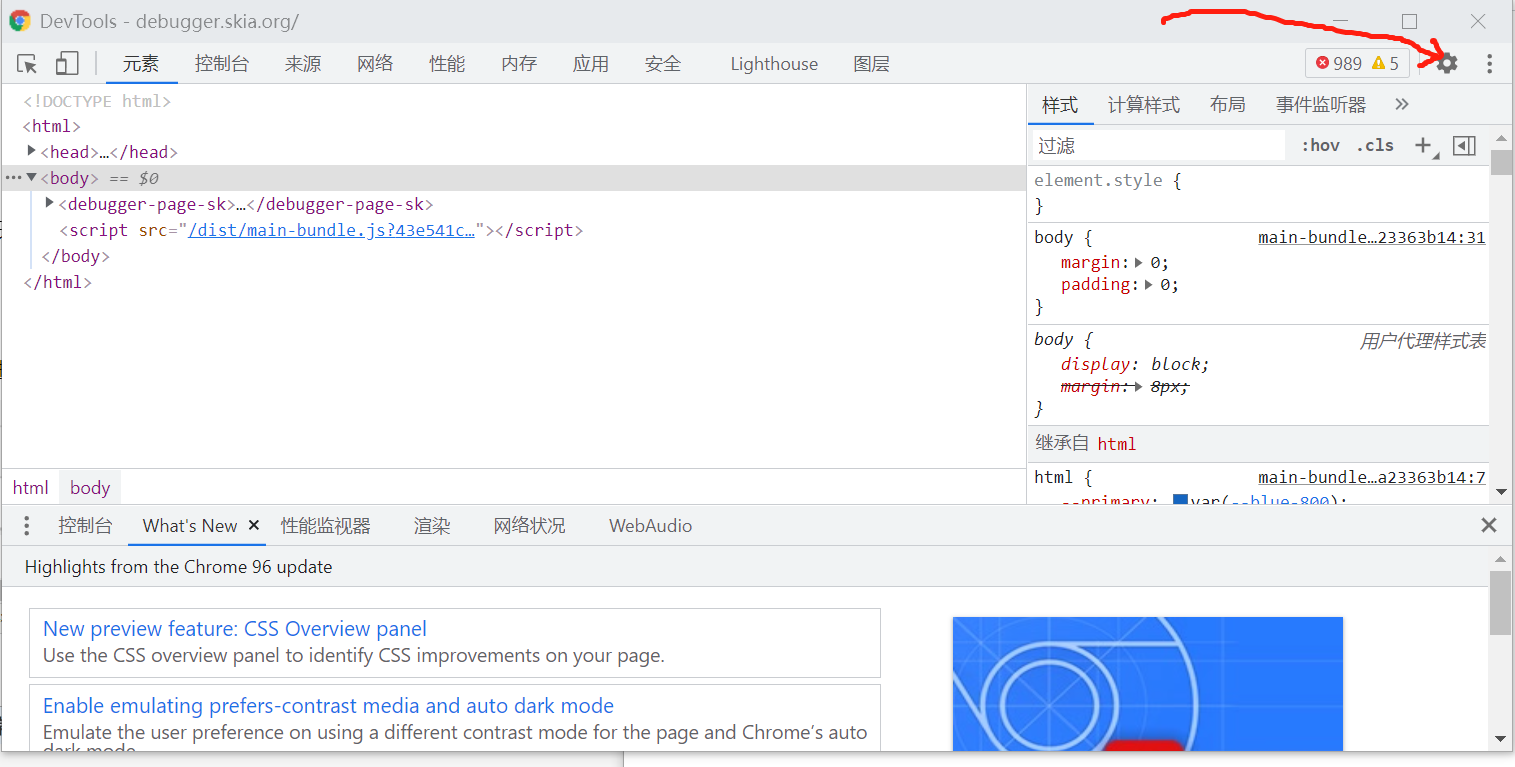Image resolution: width=1515 pixels, height=767 pixels.
Task: Open the 计算样式 tab
Action: (x=1143, y=103)
